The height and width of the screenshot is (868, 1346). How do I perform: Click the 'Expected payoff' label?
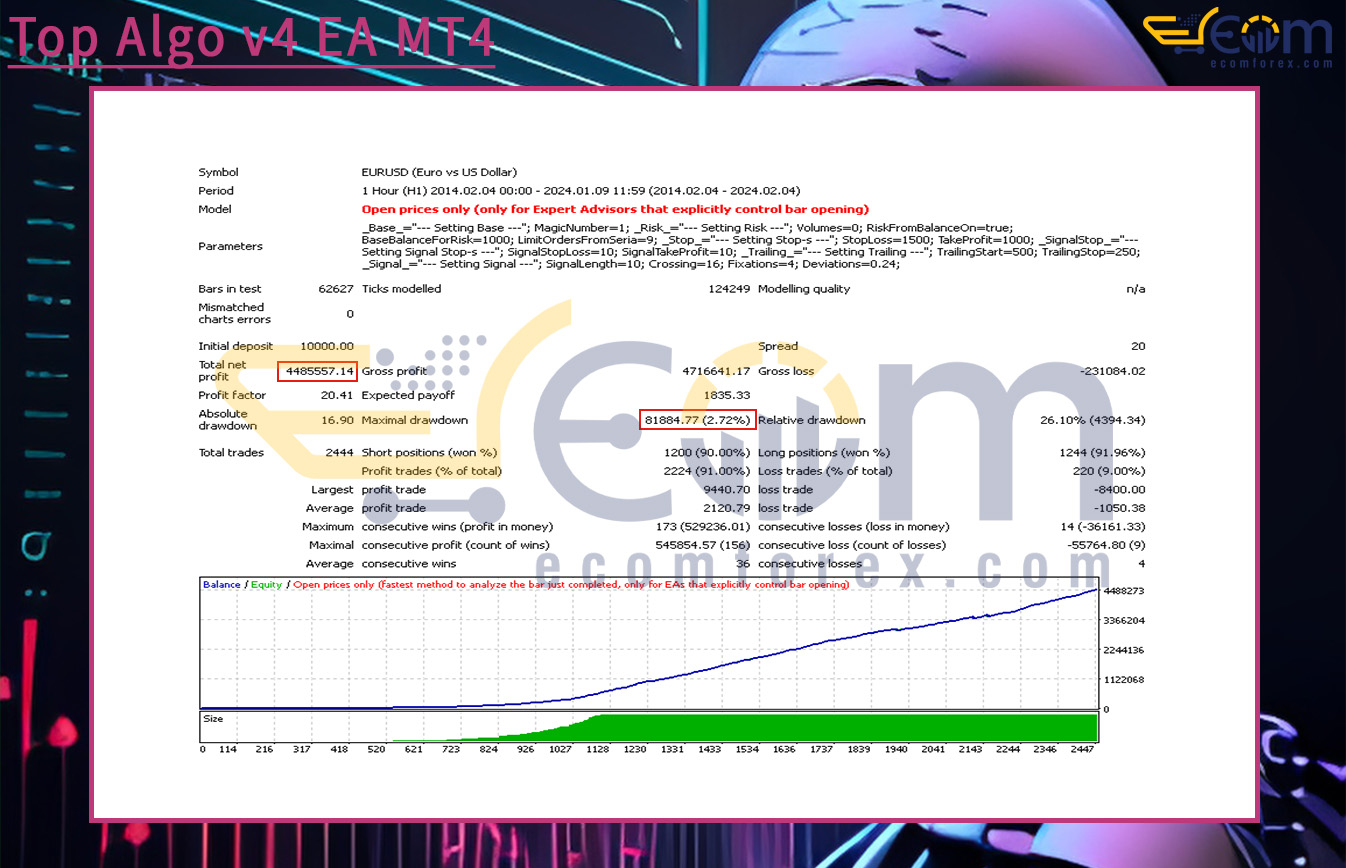408,395
